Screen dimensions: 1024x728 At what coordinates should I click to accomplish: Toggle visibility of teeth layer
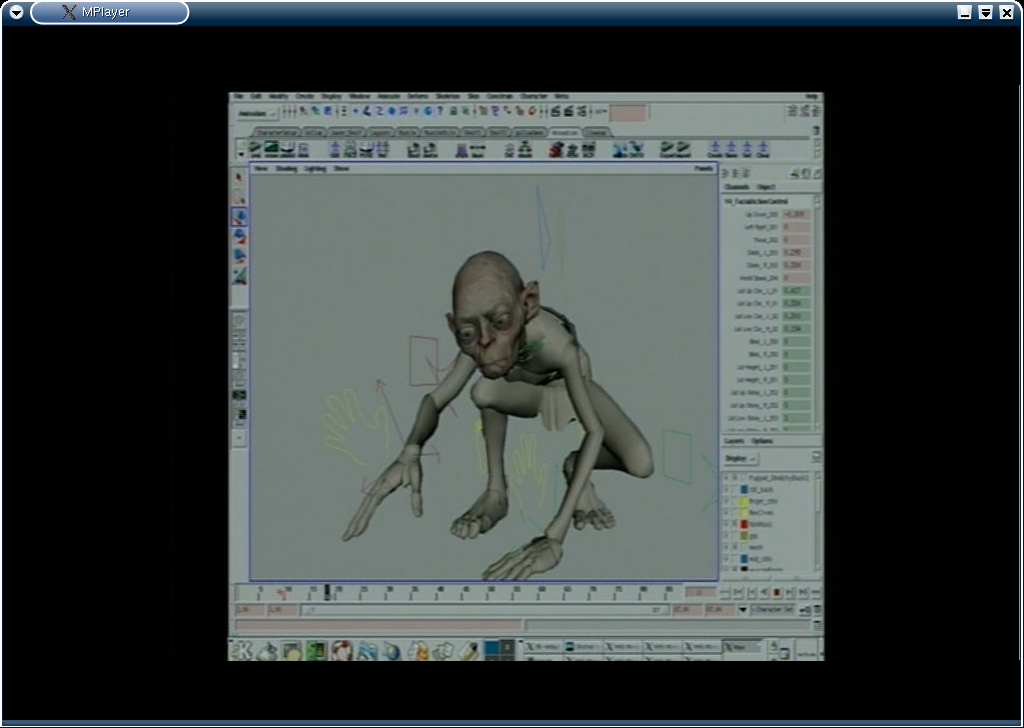[726, 548]
